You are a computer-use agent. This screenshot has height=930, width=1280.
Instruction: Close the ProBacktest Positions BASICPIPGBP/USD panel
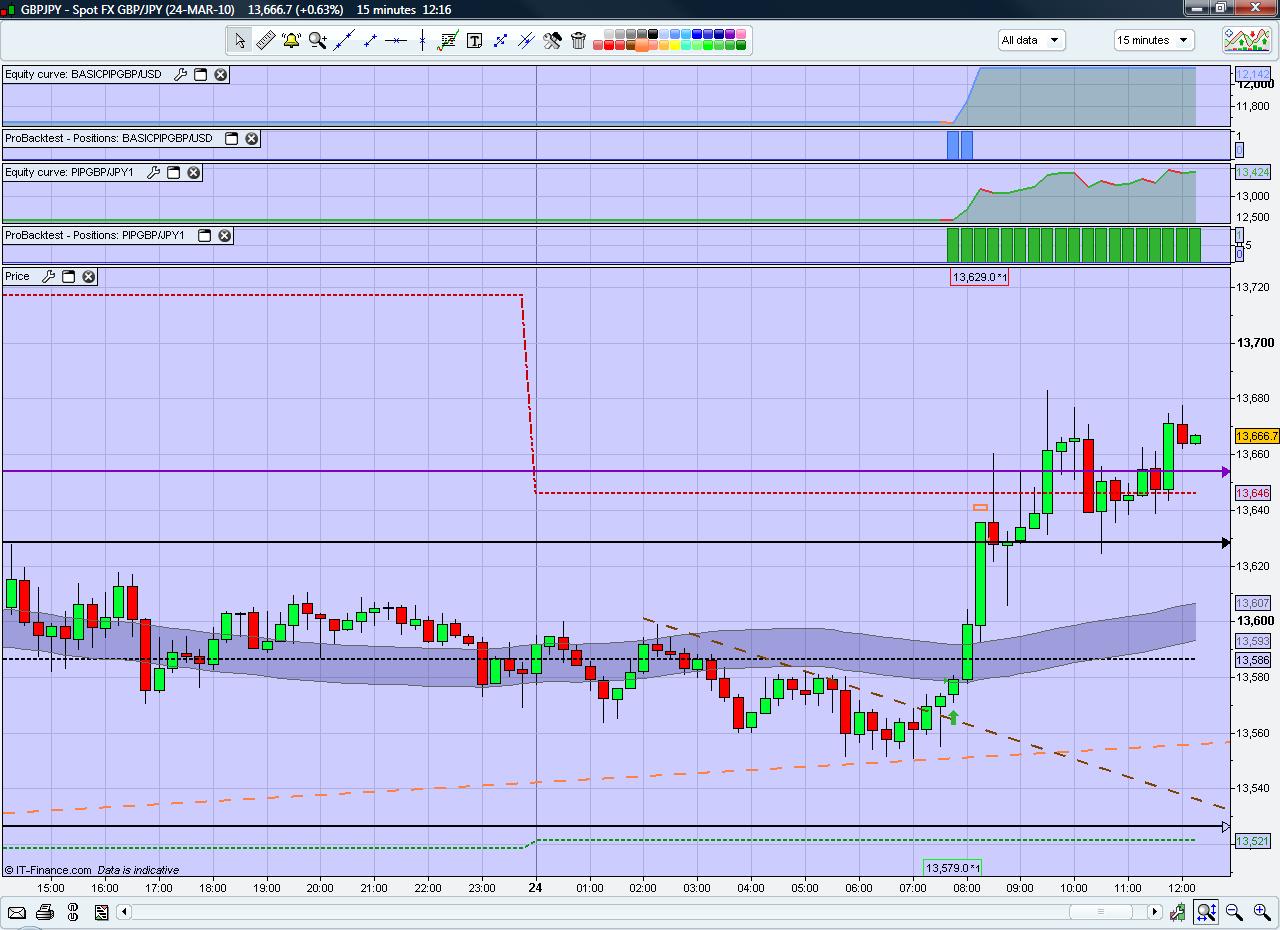coord(252,139)
